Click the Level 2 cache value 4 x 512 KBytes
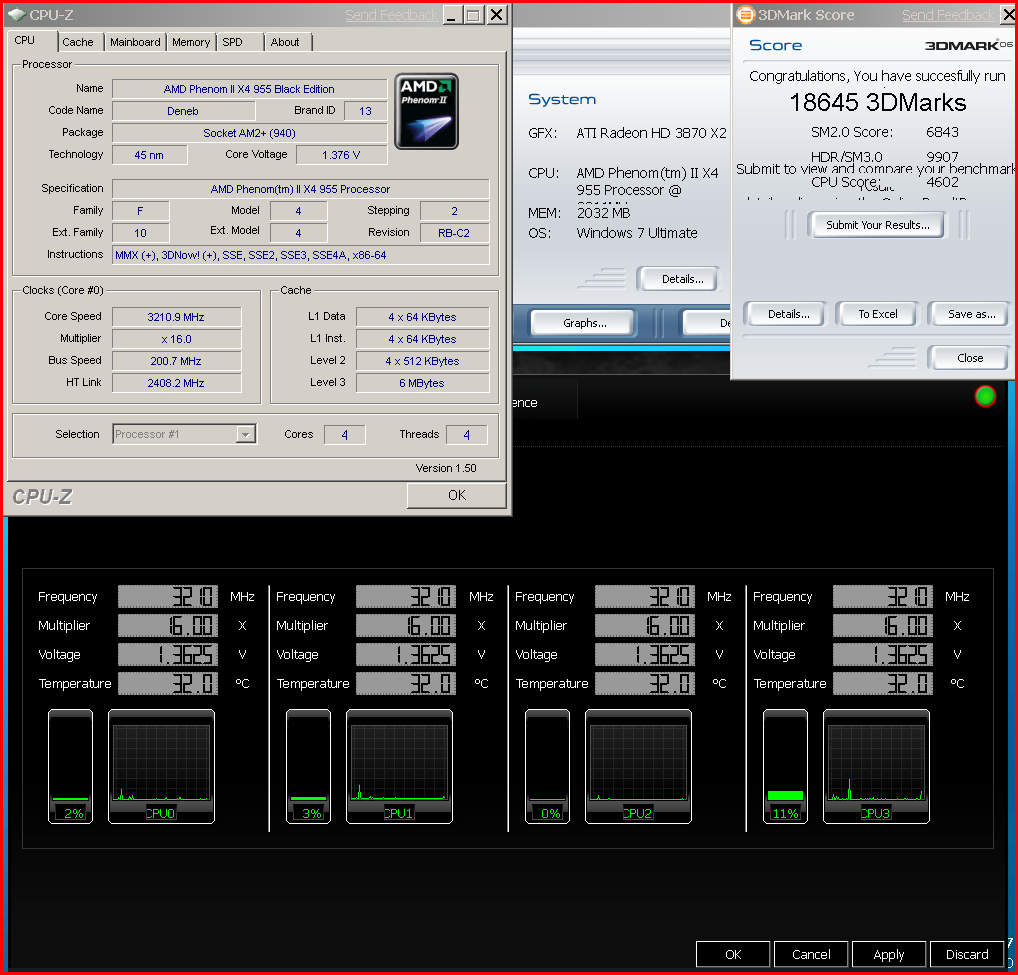The height and width of the screenshot is (975, 1018). click(422, 361)
